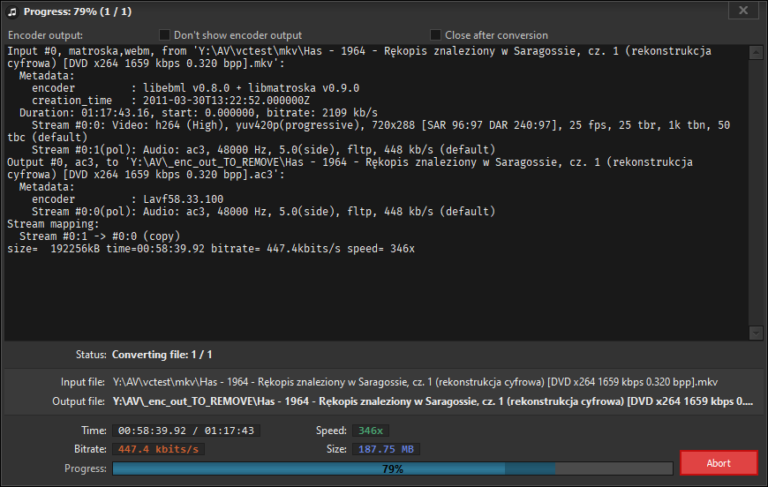Tick the Close after conversion checkbox
The width and height of the screenshot is (768, 487).
[x=435, y=34]
